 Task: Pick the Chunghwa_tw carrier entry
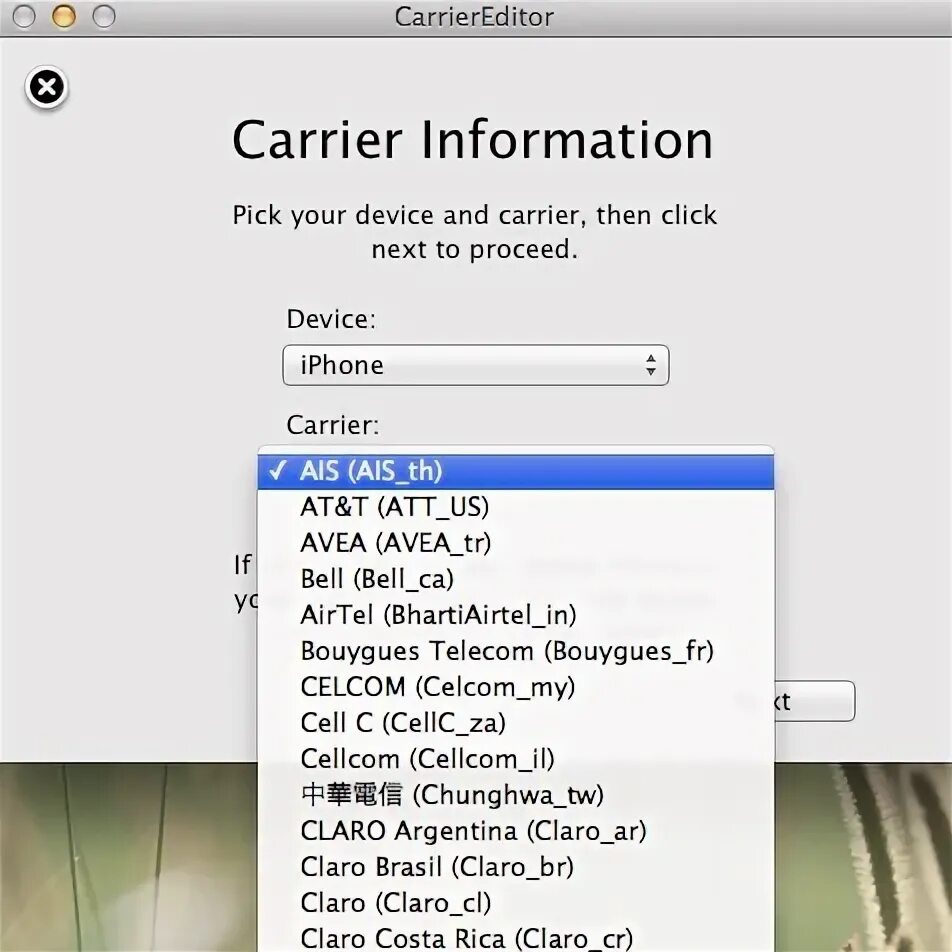(x=515, y=795)
